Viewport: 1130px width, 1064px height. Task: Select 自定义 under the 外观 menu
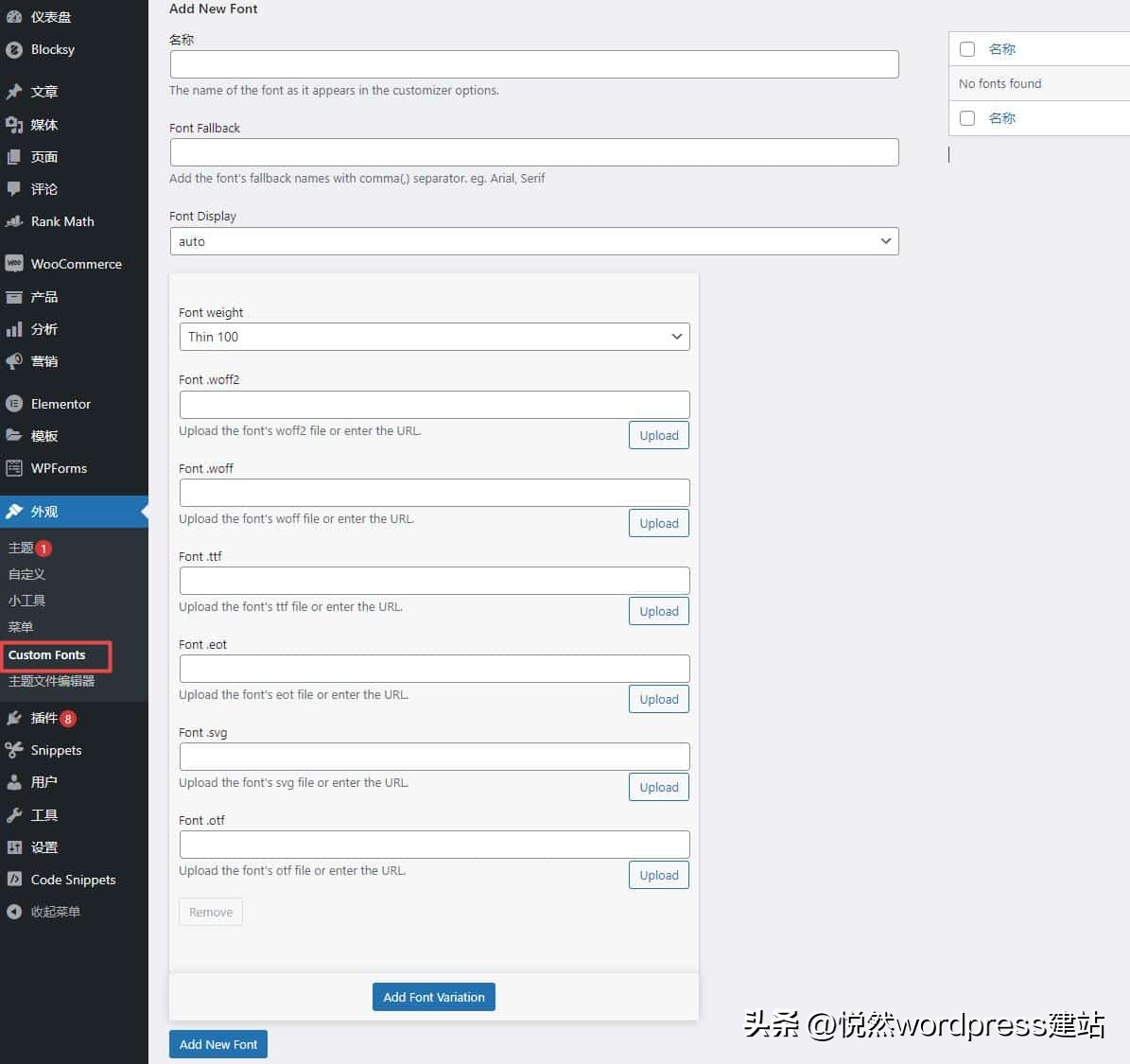tap(26, 574)
